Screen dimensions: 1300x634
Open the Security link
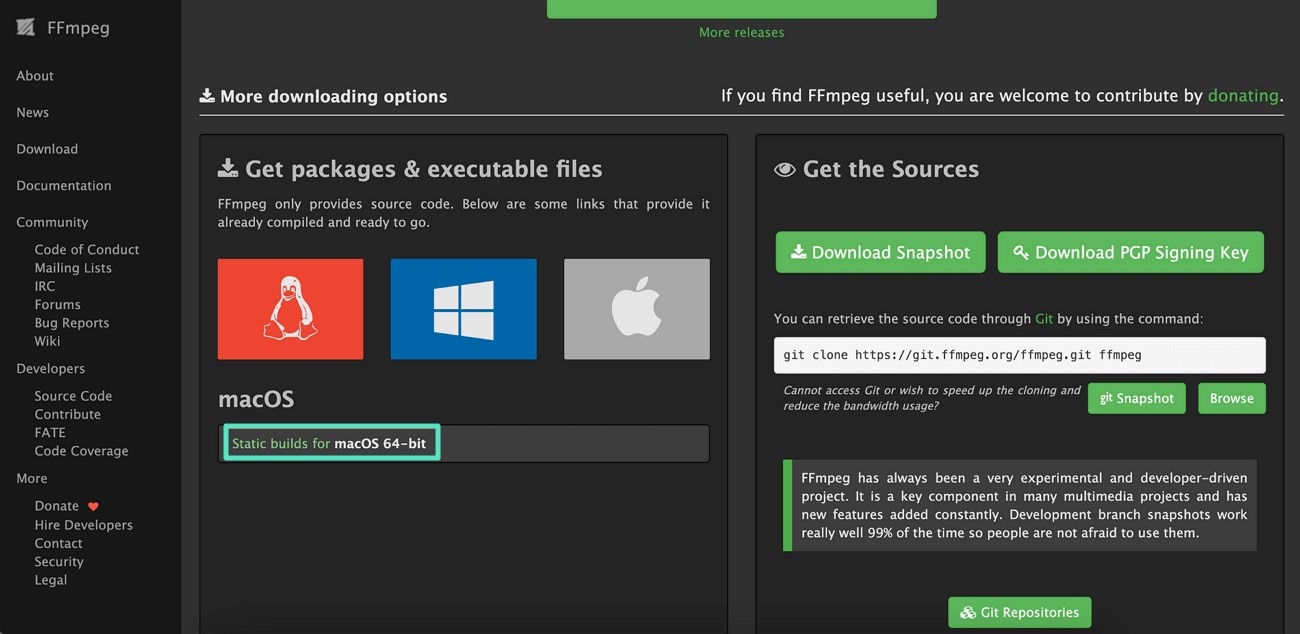[x=59, y=562]
